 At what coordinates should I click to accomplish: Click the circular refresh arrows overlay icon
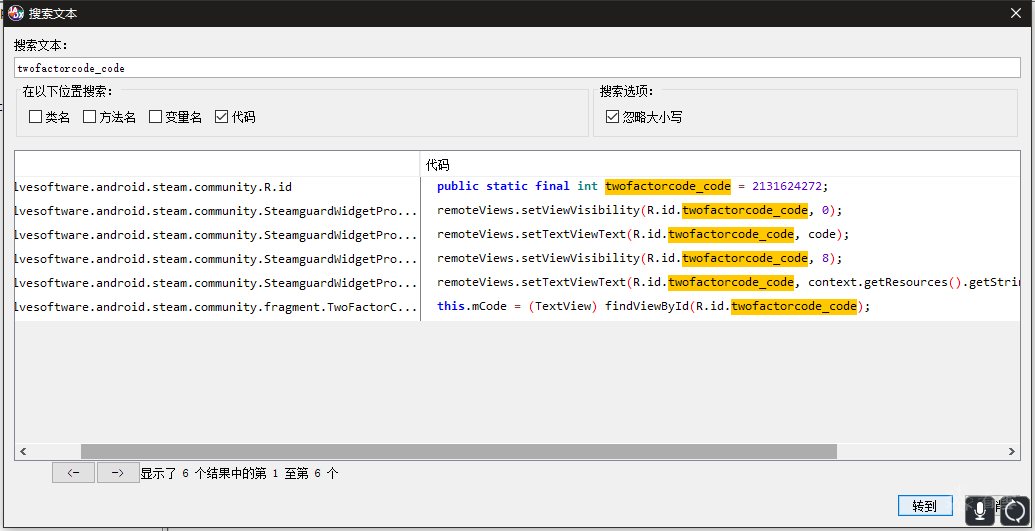[1015, 511]
